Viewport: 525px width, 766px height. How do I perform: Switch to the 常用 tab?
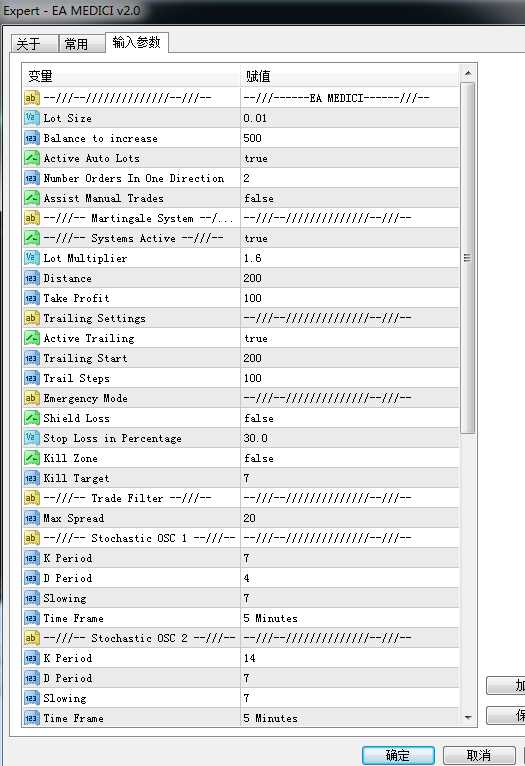[x=82, y=44]
